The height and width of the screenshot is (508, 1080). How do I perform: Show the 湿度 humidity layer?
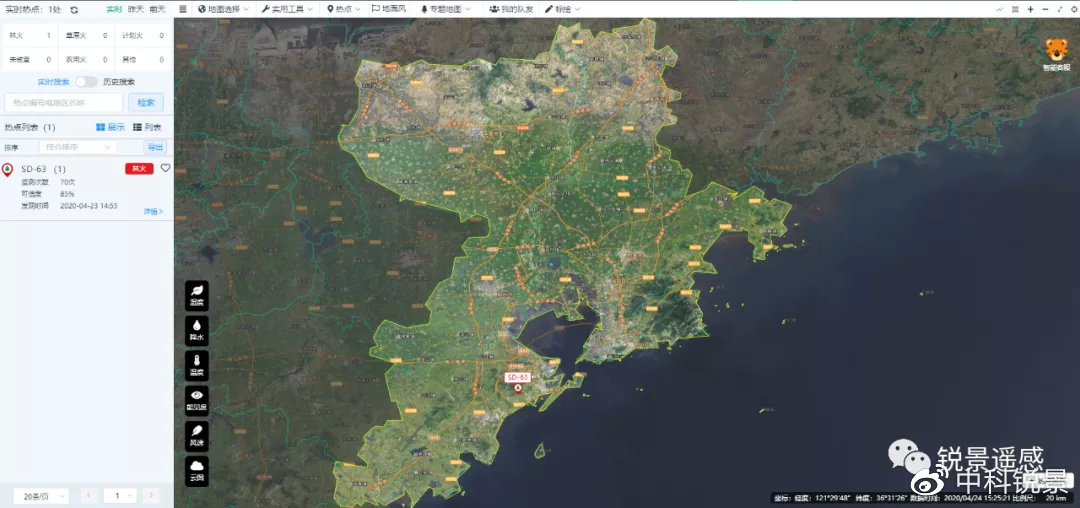click(197, 294)
